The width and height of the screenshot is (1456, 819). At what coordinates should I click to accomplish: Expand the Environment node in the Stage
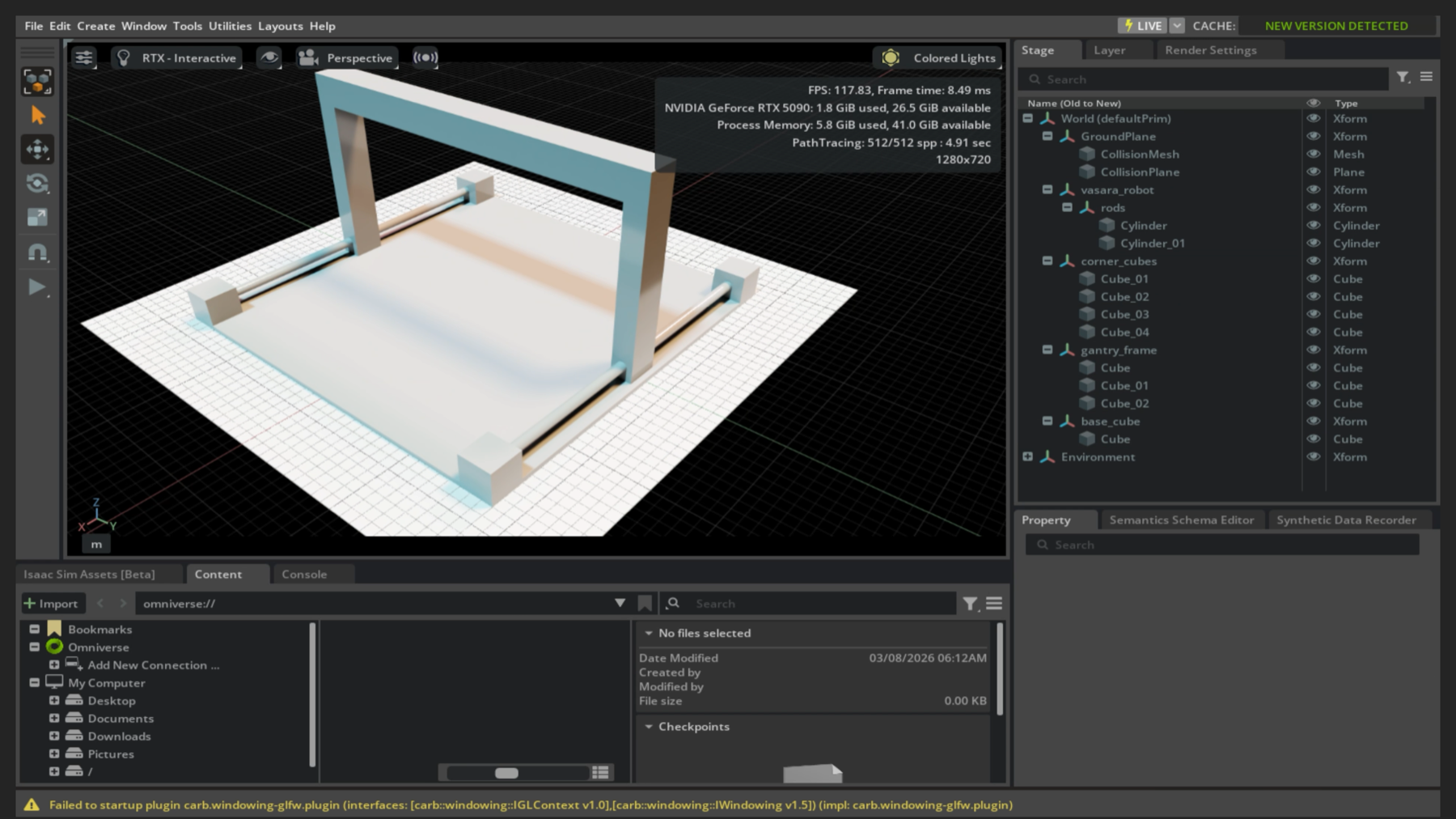pos(1027,456)
